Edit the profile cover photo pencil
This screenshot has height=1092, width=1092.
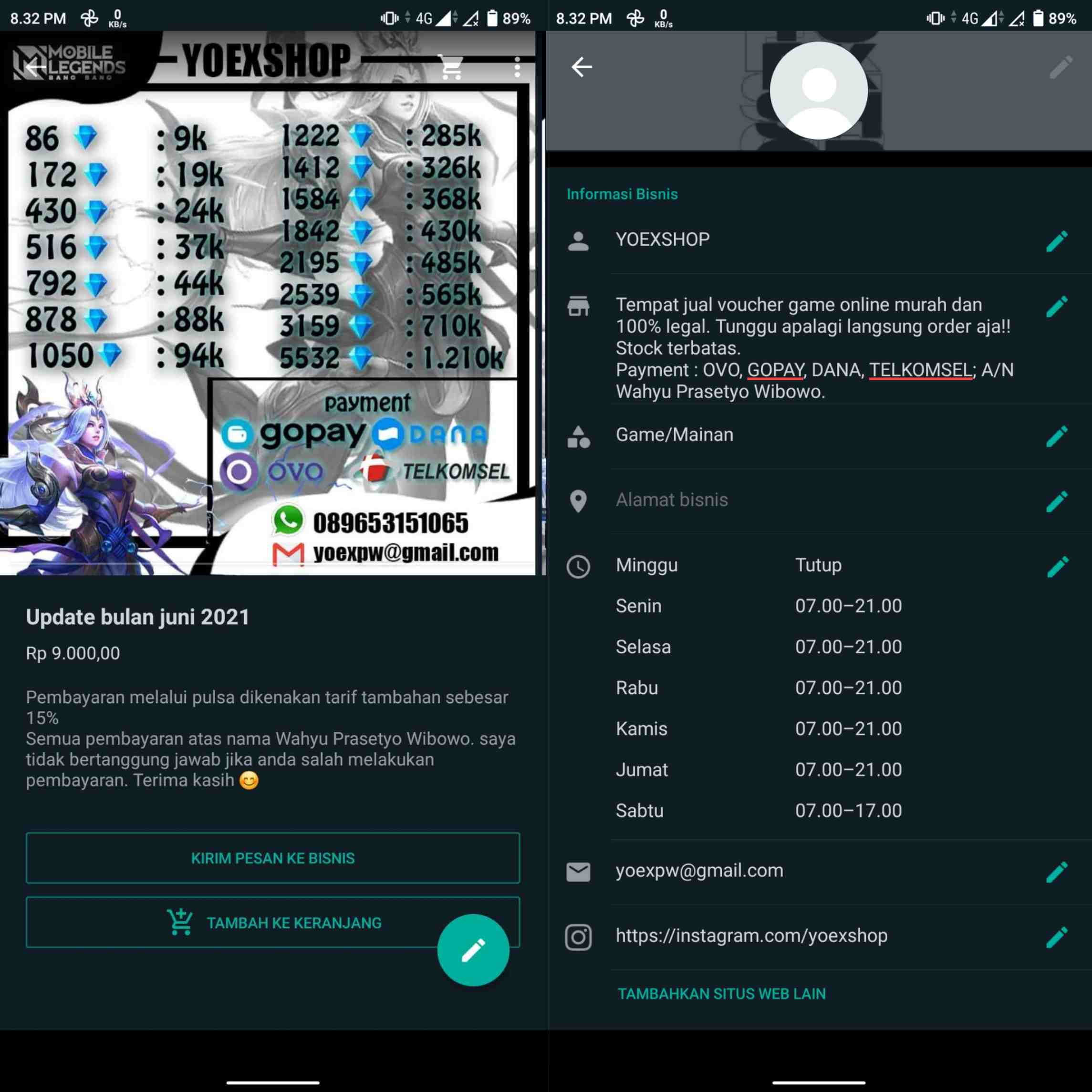[x=1061, y=67]
